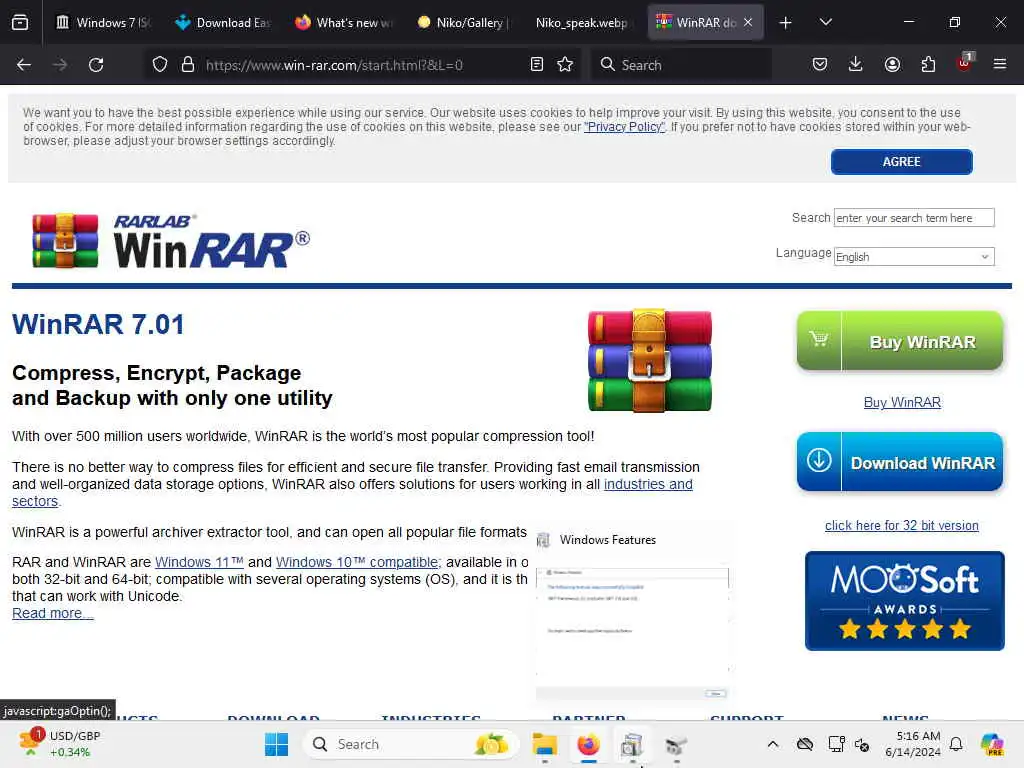
Task: Switch to the Download Eas tab
Action: point(224,23)
